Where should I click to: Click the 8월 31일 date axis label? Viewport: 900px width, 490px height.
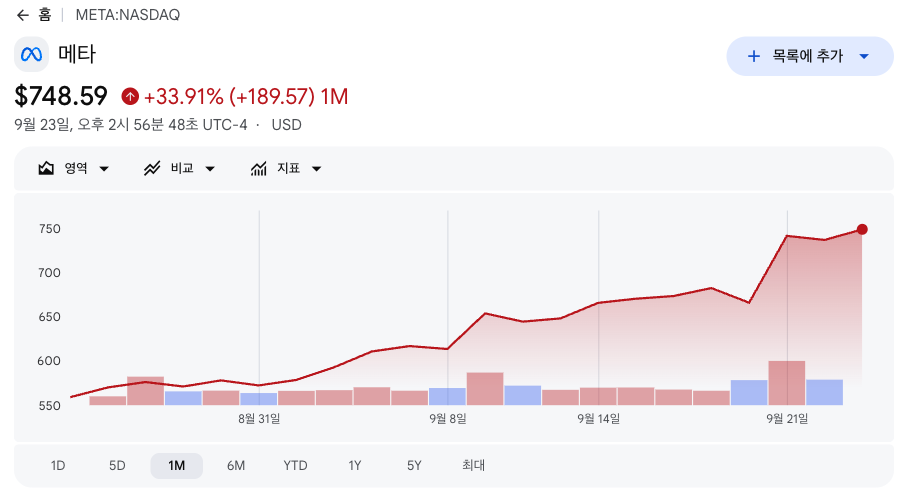pos(259,419)
